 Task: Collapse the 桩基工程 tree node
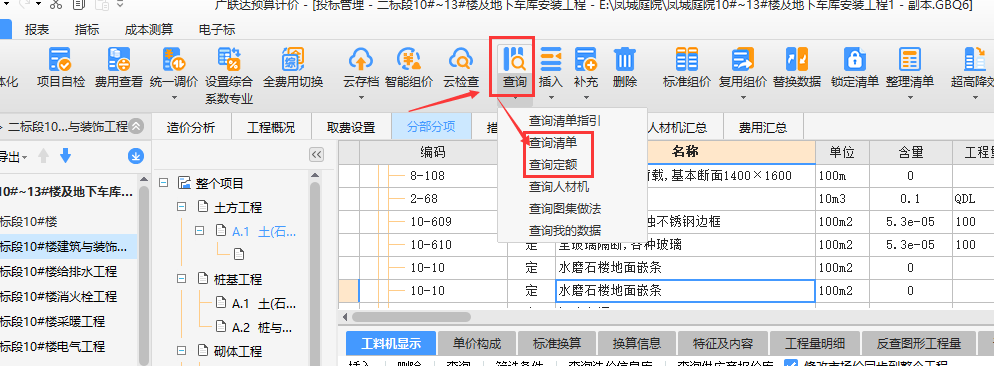coord(181,279)
